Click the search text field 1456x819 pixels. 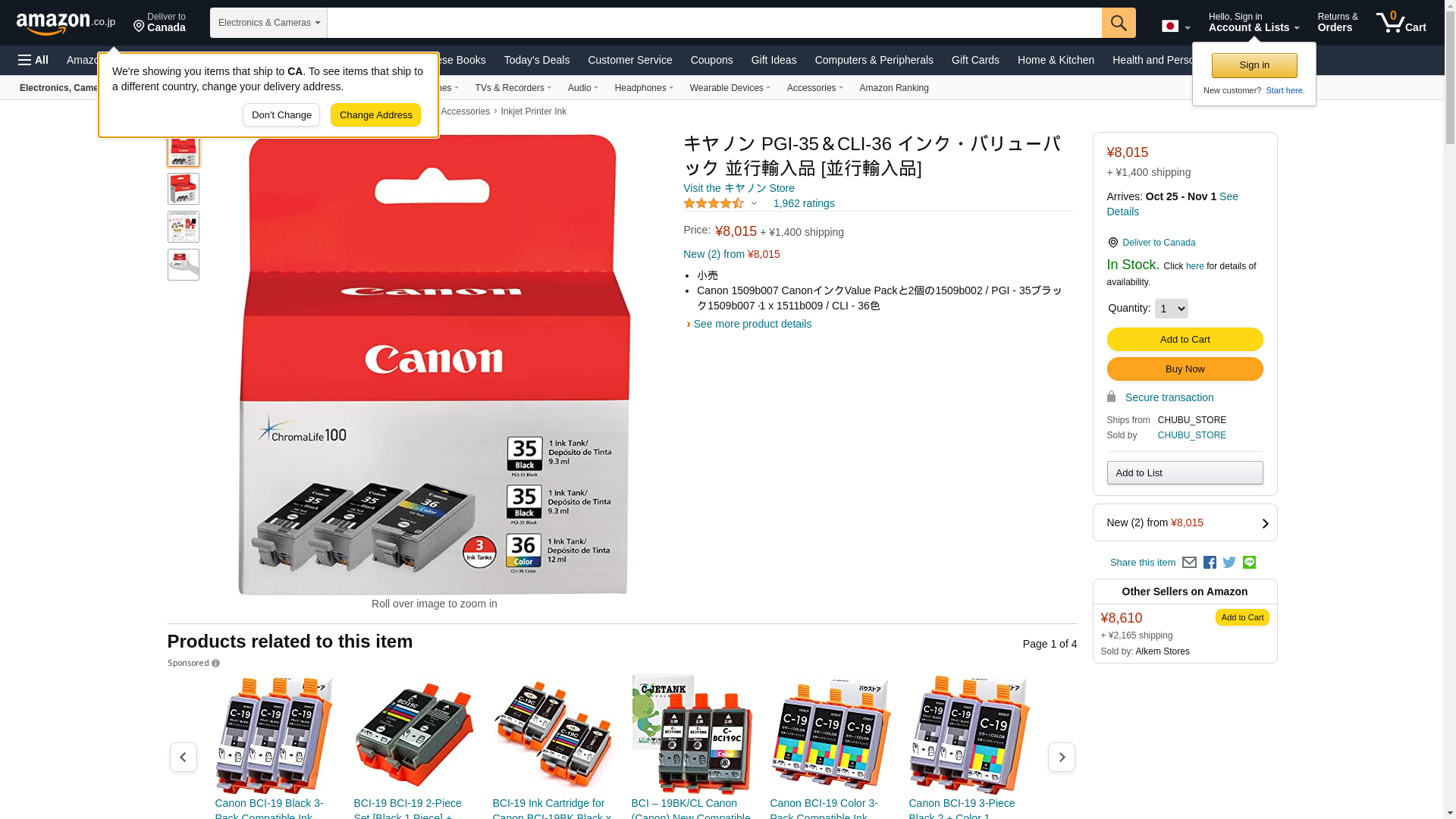(x=714, y=23)
